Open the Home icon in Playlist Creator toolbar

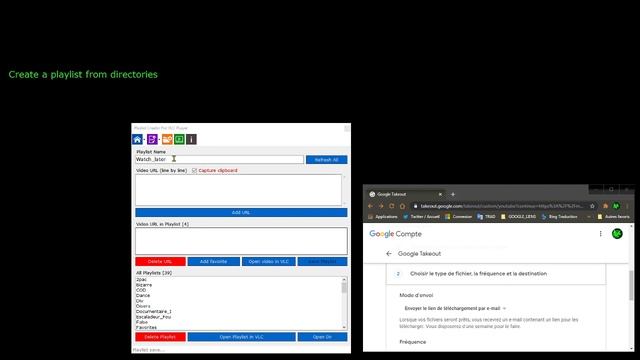click(137, 140)
